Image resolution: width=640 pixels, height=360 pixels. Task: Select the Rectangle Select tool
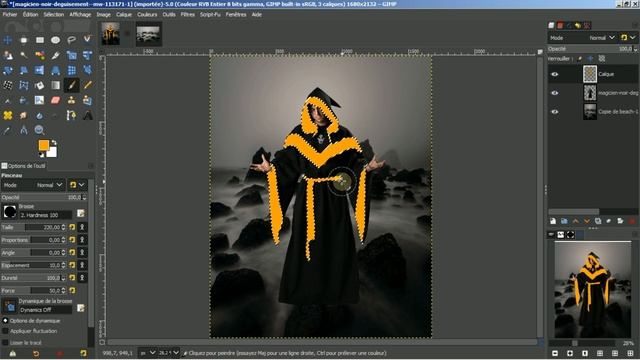[40, 40]
